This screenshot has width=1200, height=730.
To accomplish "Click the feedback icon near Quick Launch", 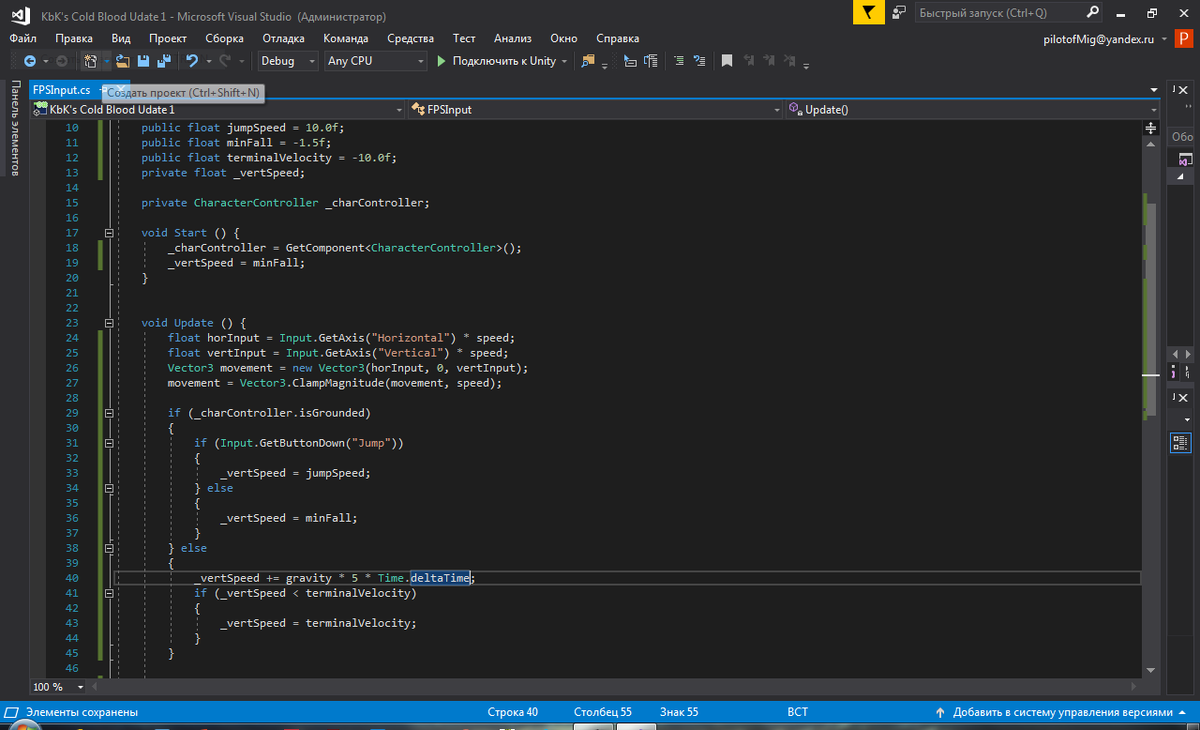I will (899, 13).
